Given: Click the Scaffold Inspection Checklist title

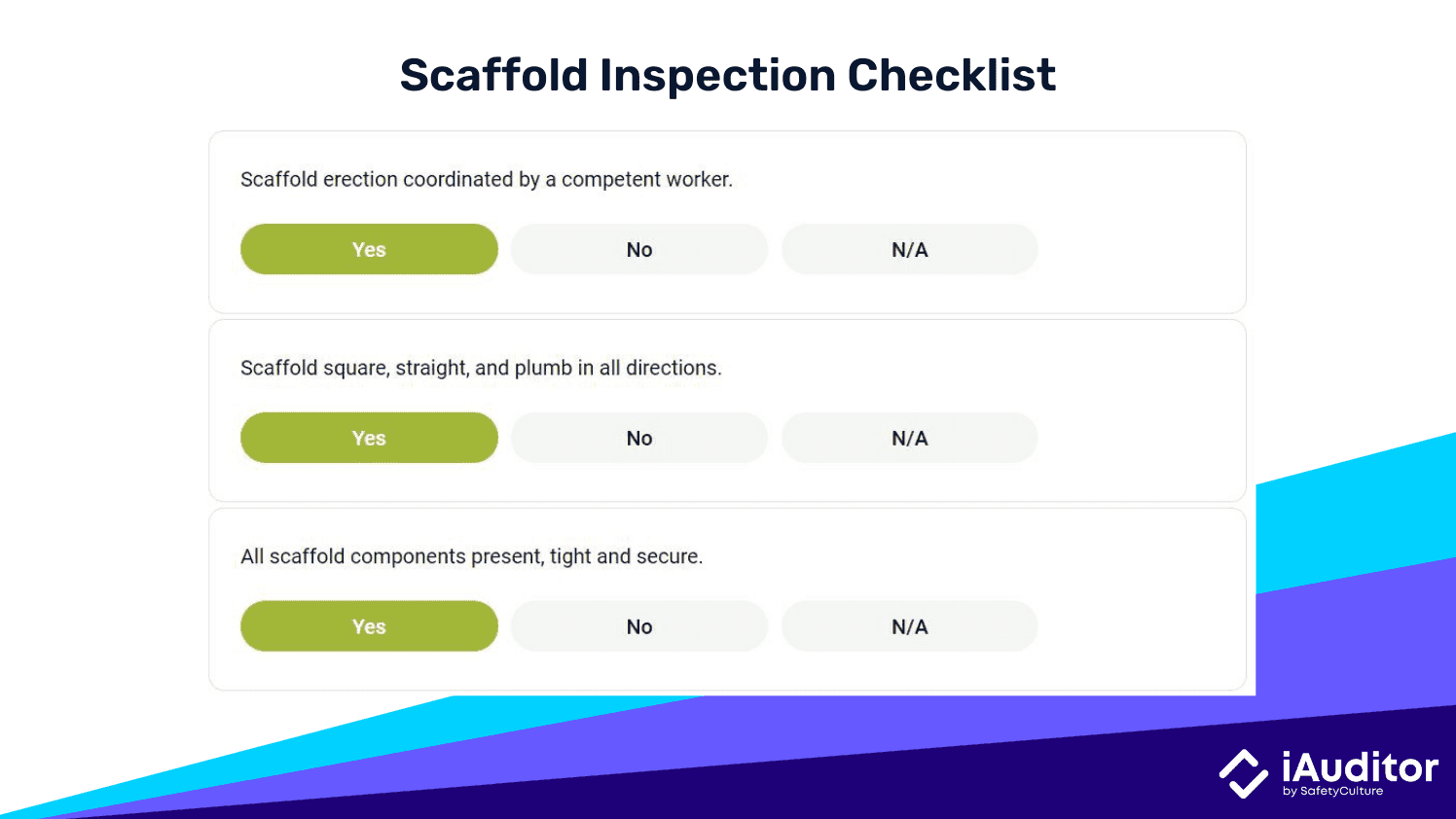Looking at the screenshot, I should tap(727, 75).
